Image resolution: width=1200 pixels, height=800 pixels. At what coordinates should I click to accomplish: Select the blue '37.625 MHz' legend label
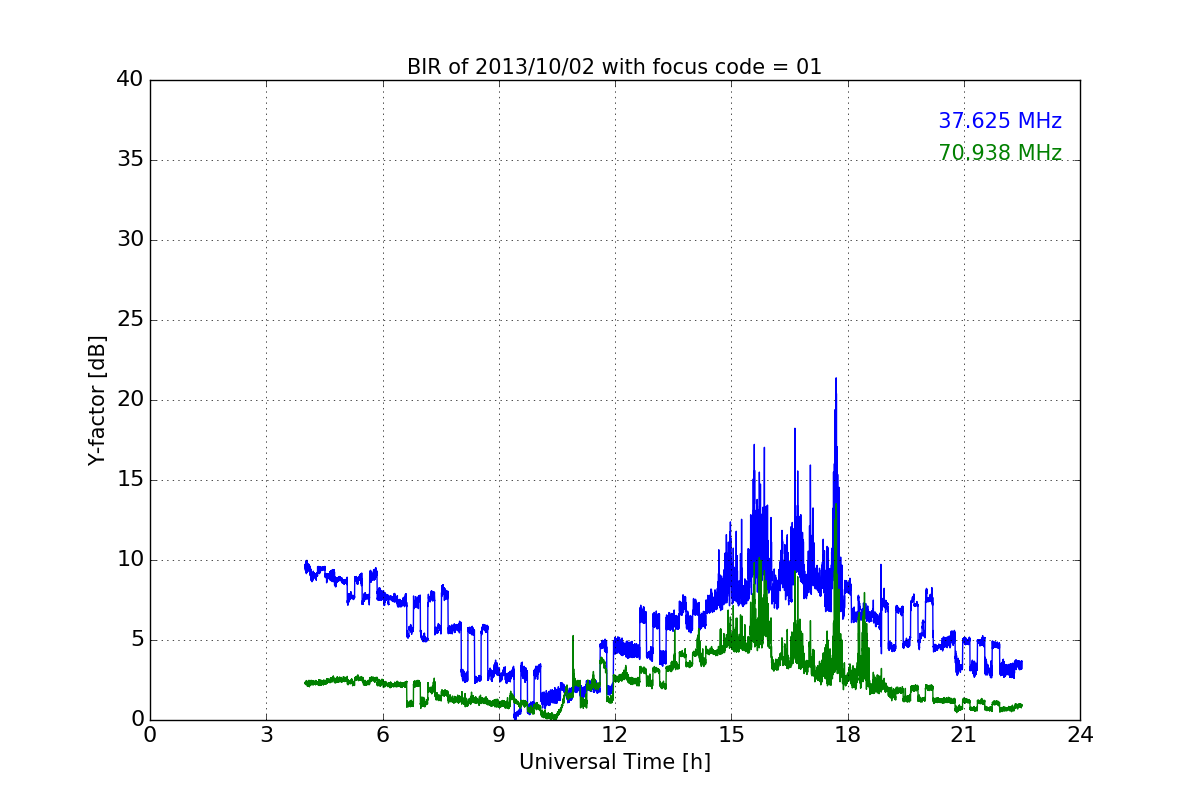coord(1000,121)
